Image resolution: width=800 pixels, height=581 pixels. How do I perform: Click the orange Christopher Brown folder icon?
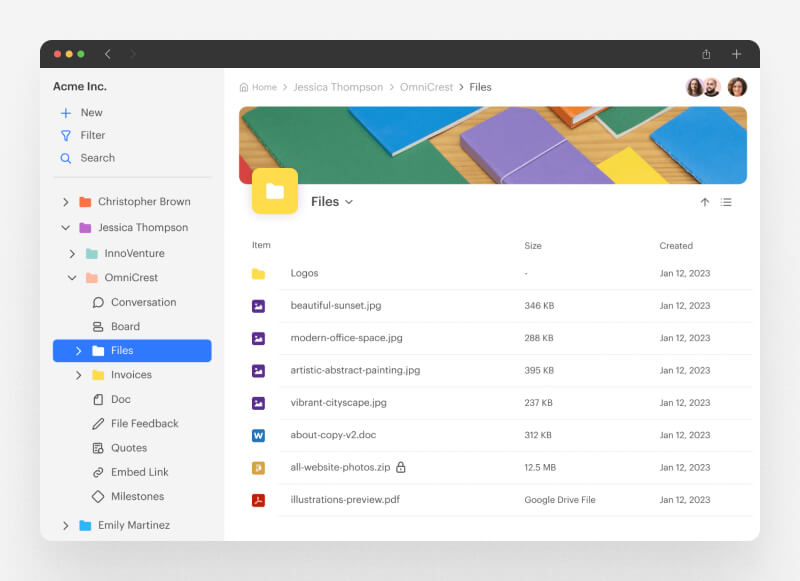pyautogui.click(x=85, y=202)
